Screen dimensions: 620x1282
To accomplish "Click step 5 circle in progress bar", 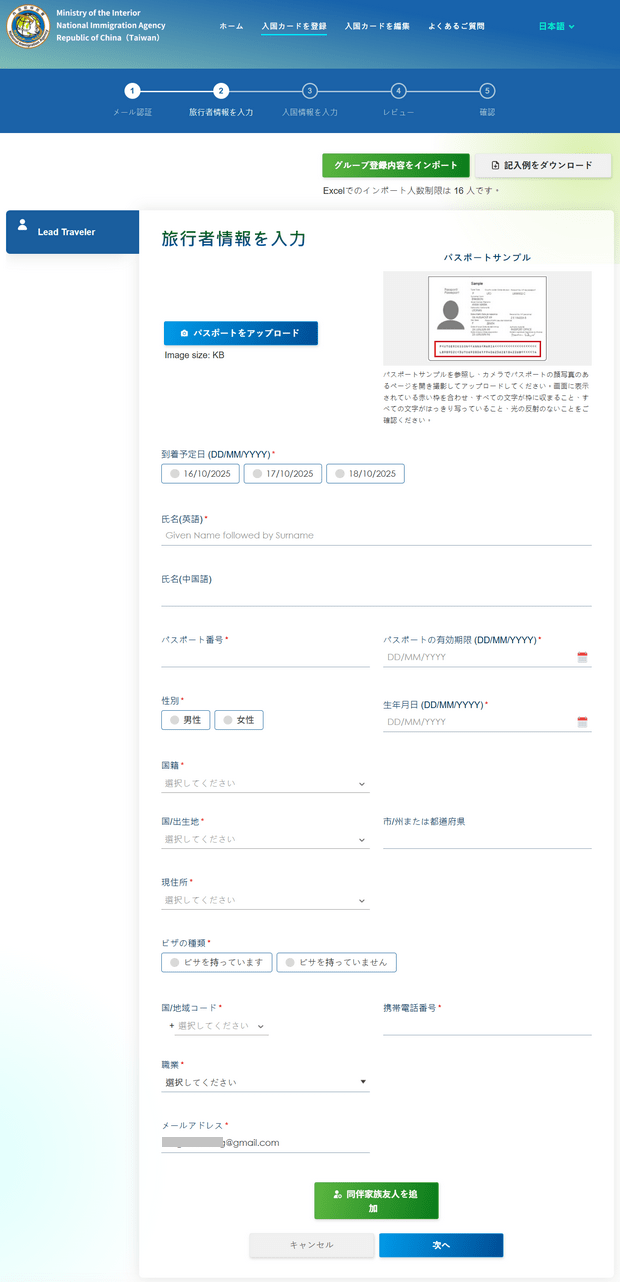I will pos(487,91).
